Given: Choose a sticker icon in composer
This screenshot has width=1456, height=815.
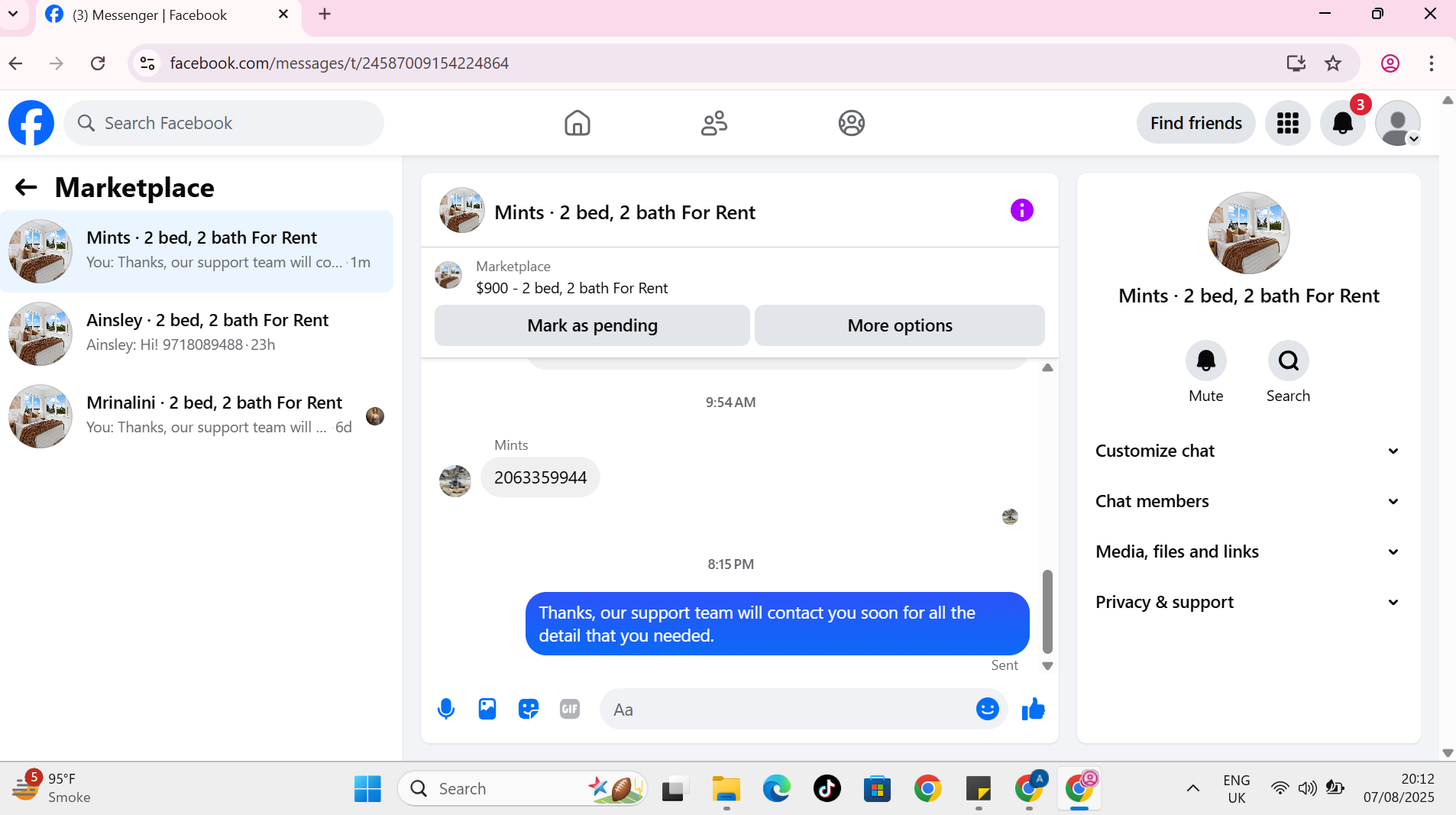Looking at the screenshot, I should [529, 710].
